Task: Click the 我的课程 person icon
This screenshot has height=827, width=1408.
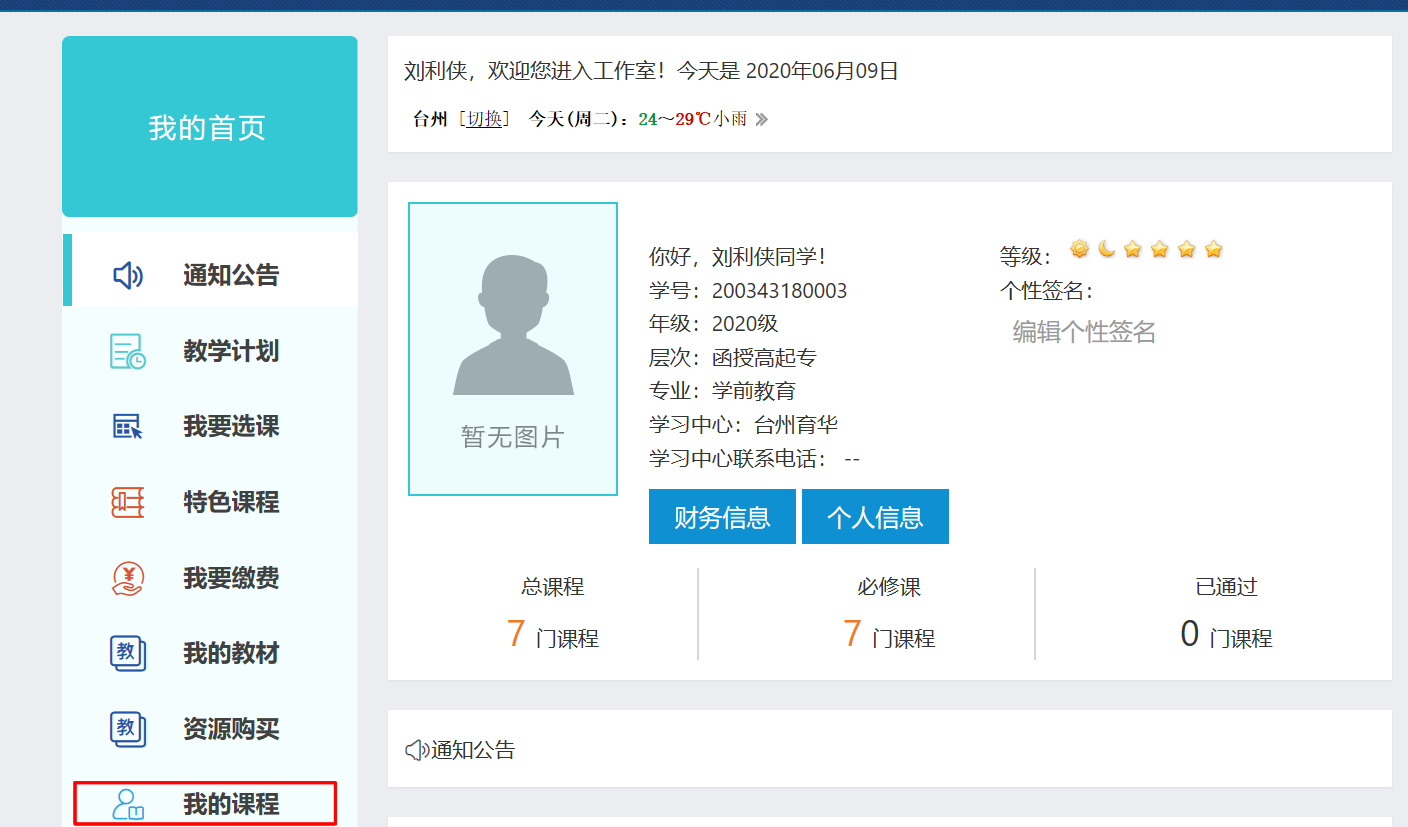Action: click(128, 804)
